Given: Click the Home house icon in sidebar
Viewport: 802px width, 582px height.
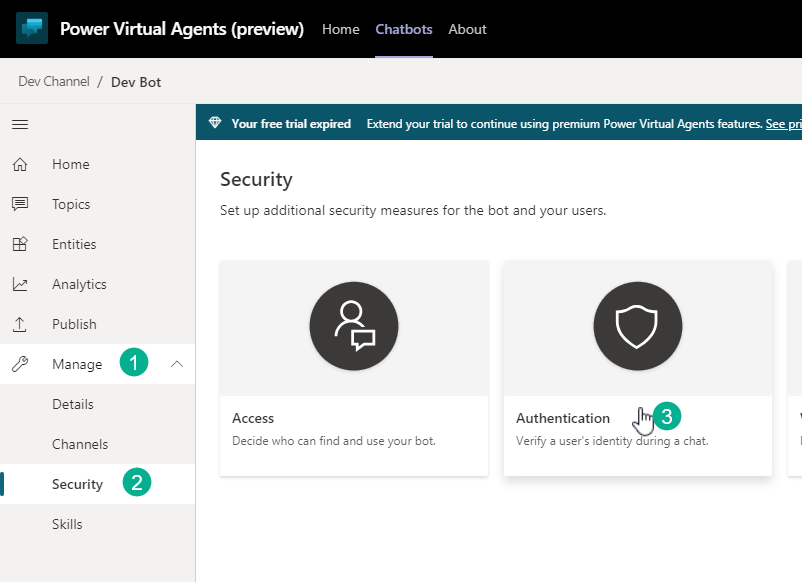Looking at the screenshot, I should tap(20, 164).
